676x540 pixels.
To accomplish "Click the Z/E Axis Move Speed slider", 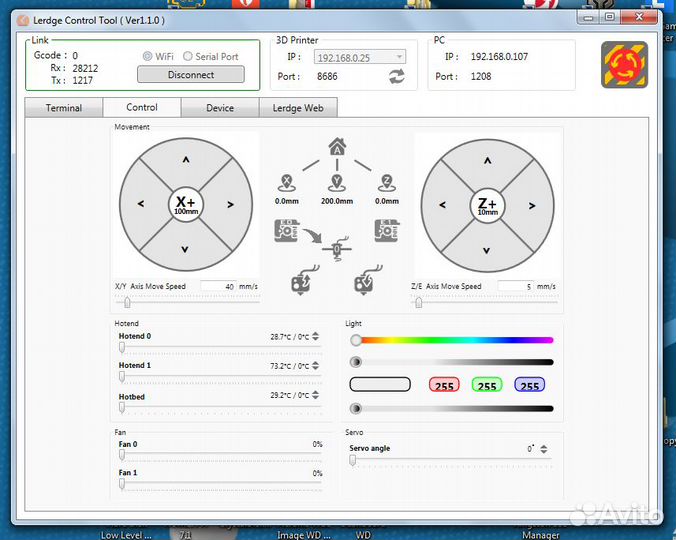I will (x=485, y=303).
